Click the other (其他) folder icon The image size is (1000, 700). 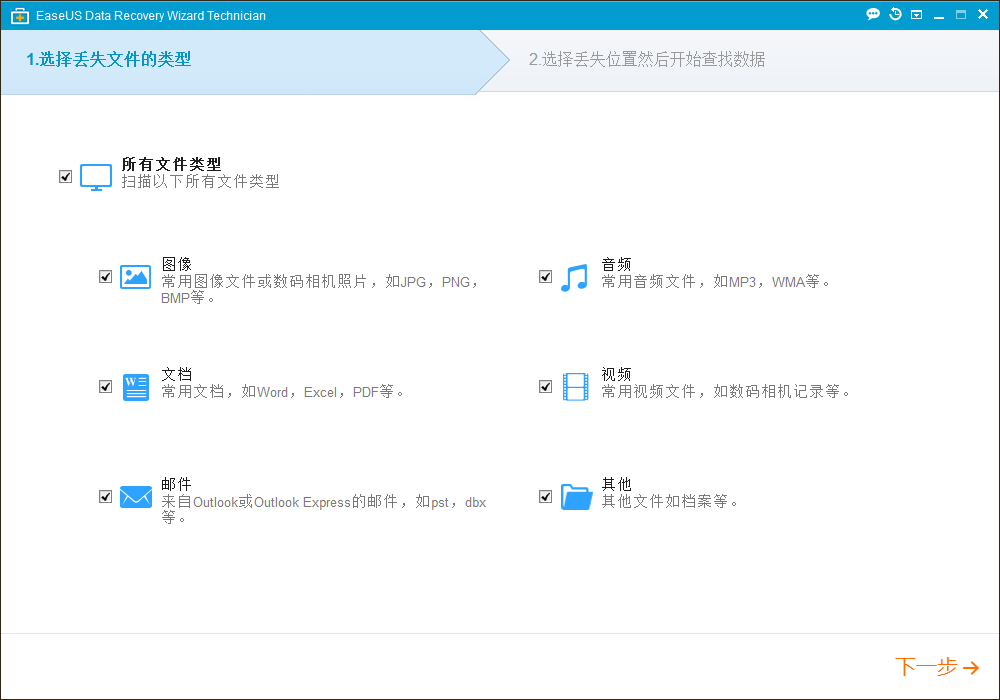coord(576,497)
